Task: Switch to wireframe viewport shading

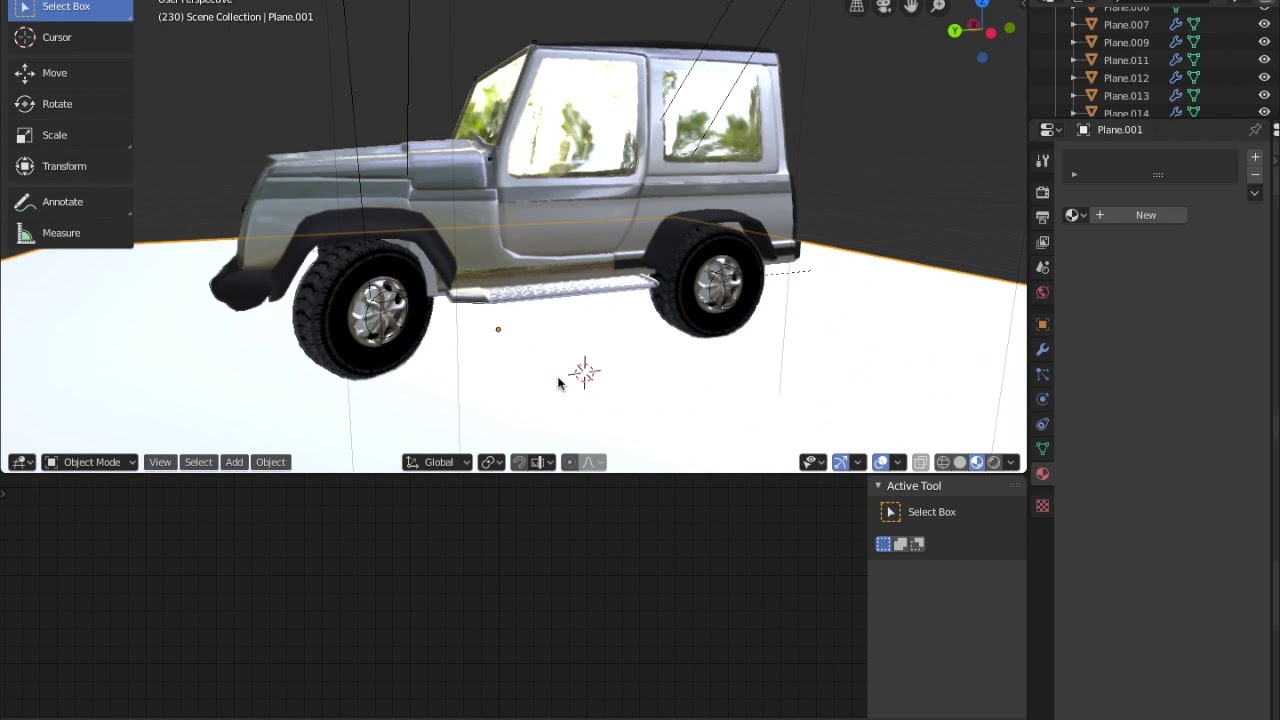Action: (942, 462)
